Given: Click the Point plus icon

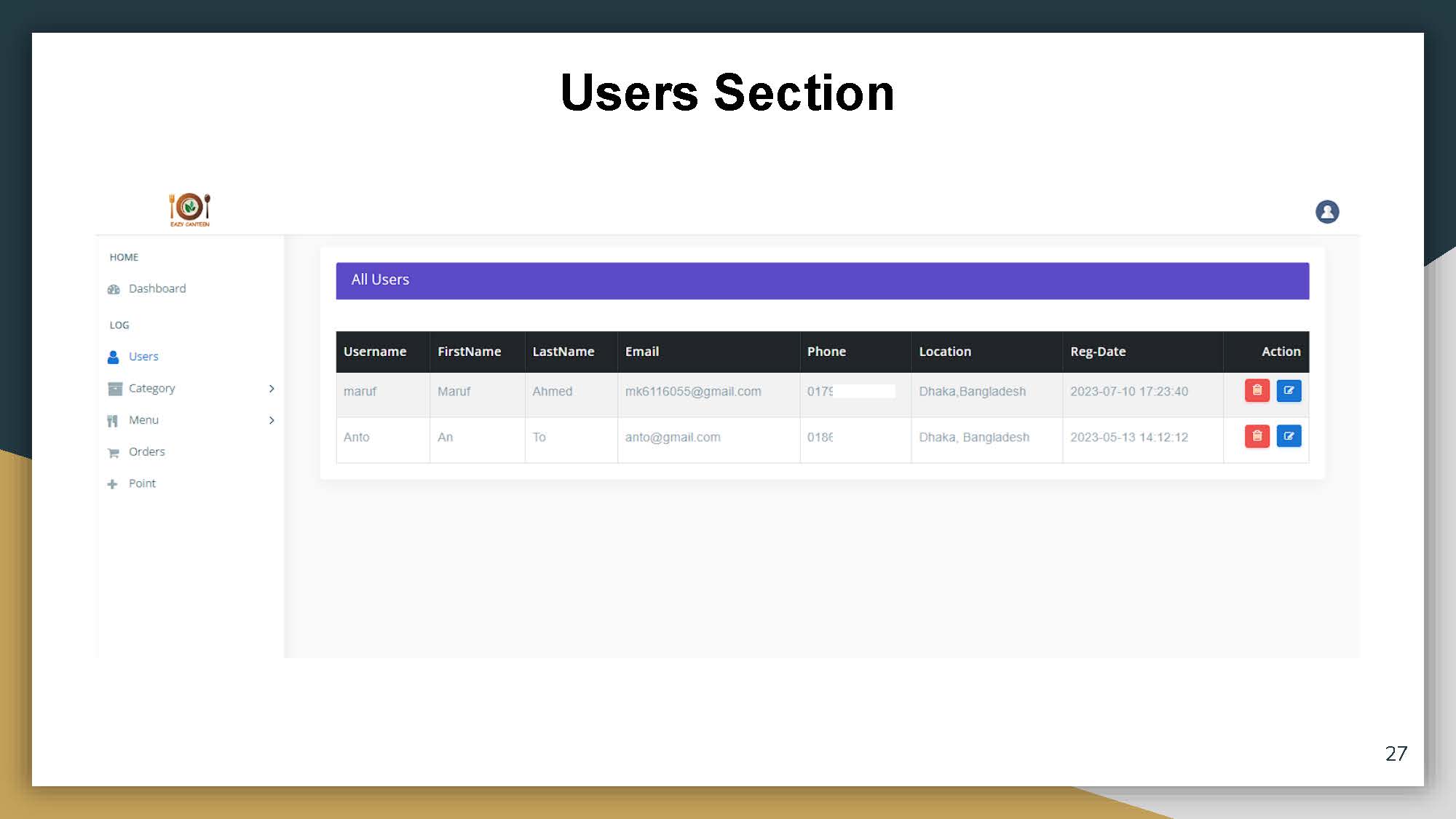Looking at the screenshot, I should [x=114, y=483].
